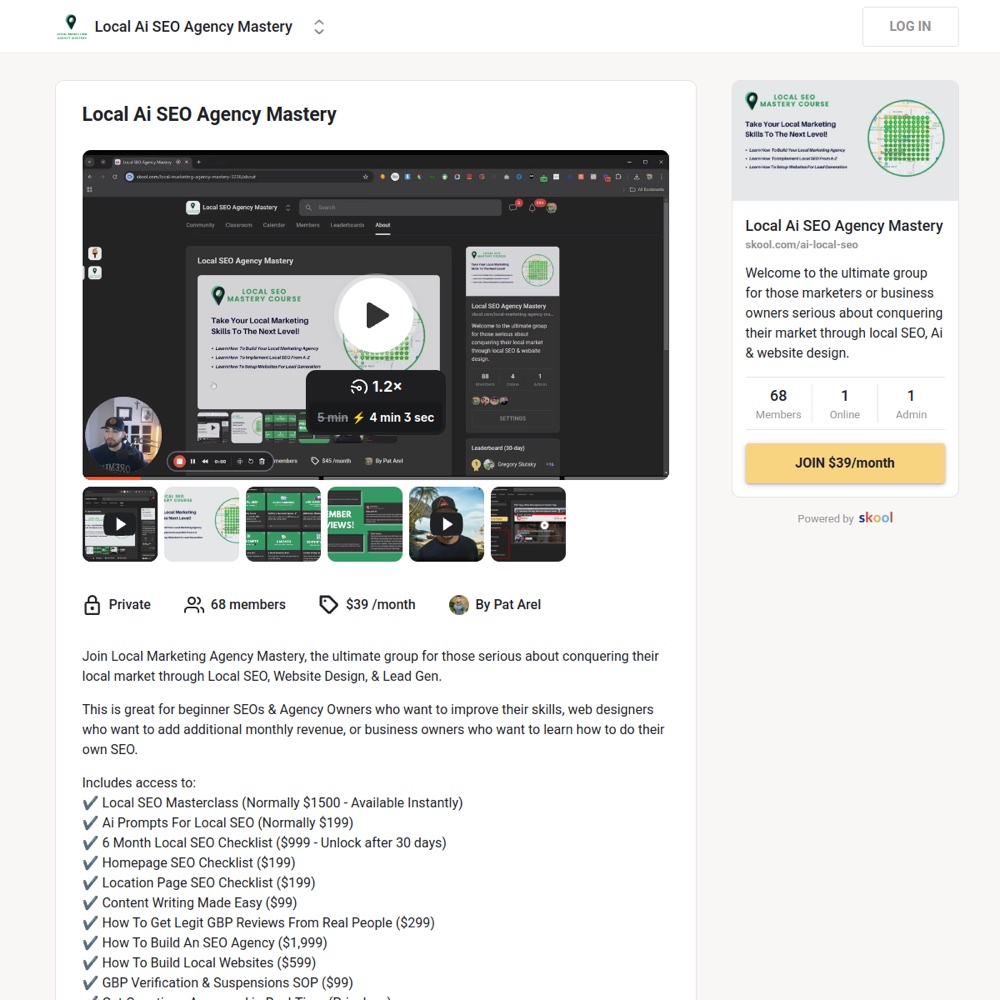Open Pat Arel's profile avatar
This screenshot has width=1000, height=1000.
tap(459, 605)
